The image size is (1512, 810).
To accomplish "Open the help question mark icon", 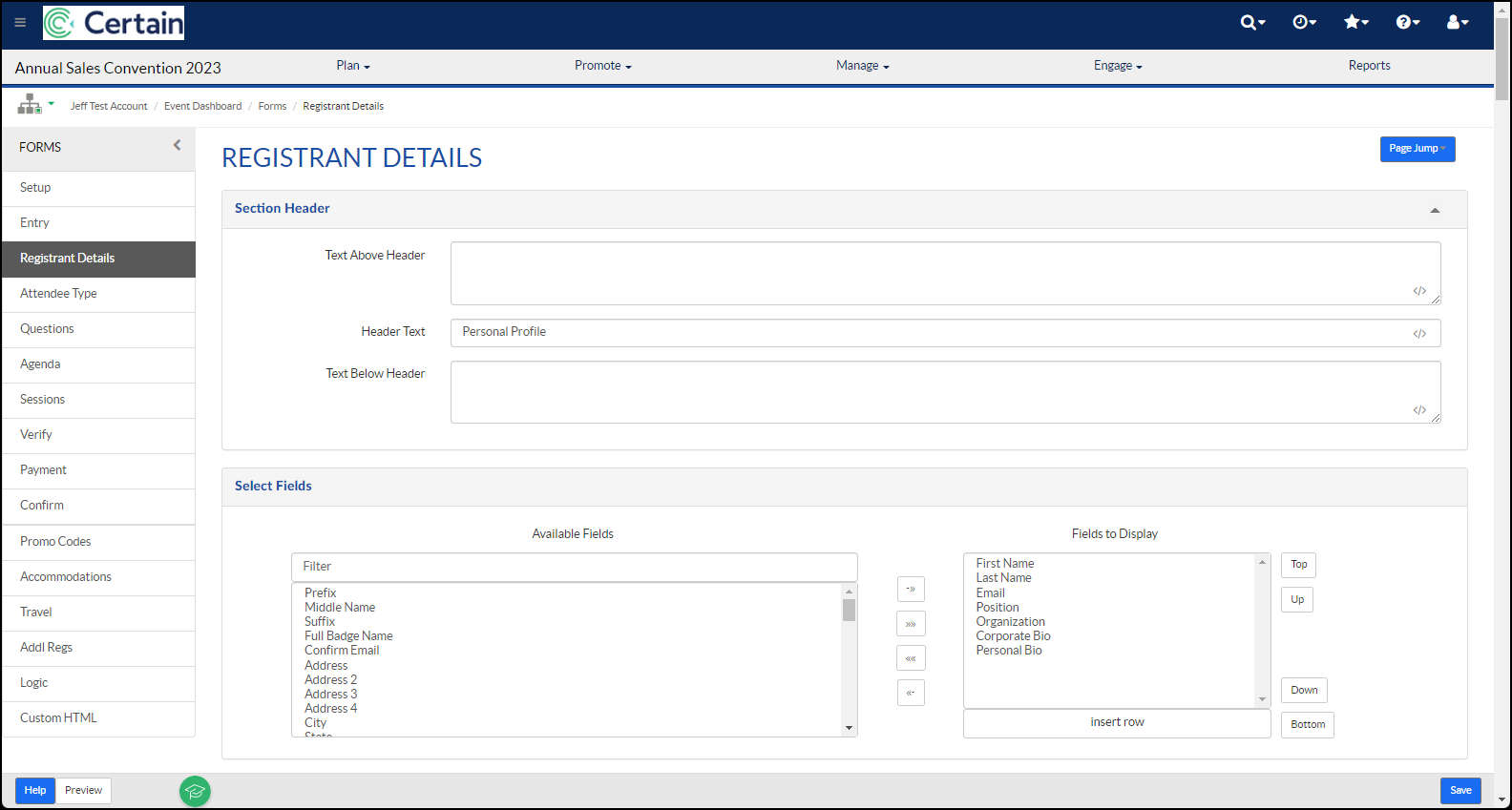I will click(1407, 22).
